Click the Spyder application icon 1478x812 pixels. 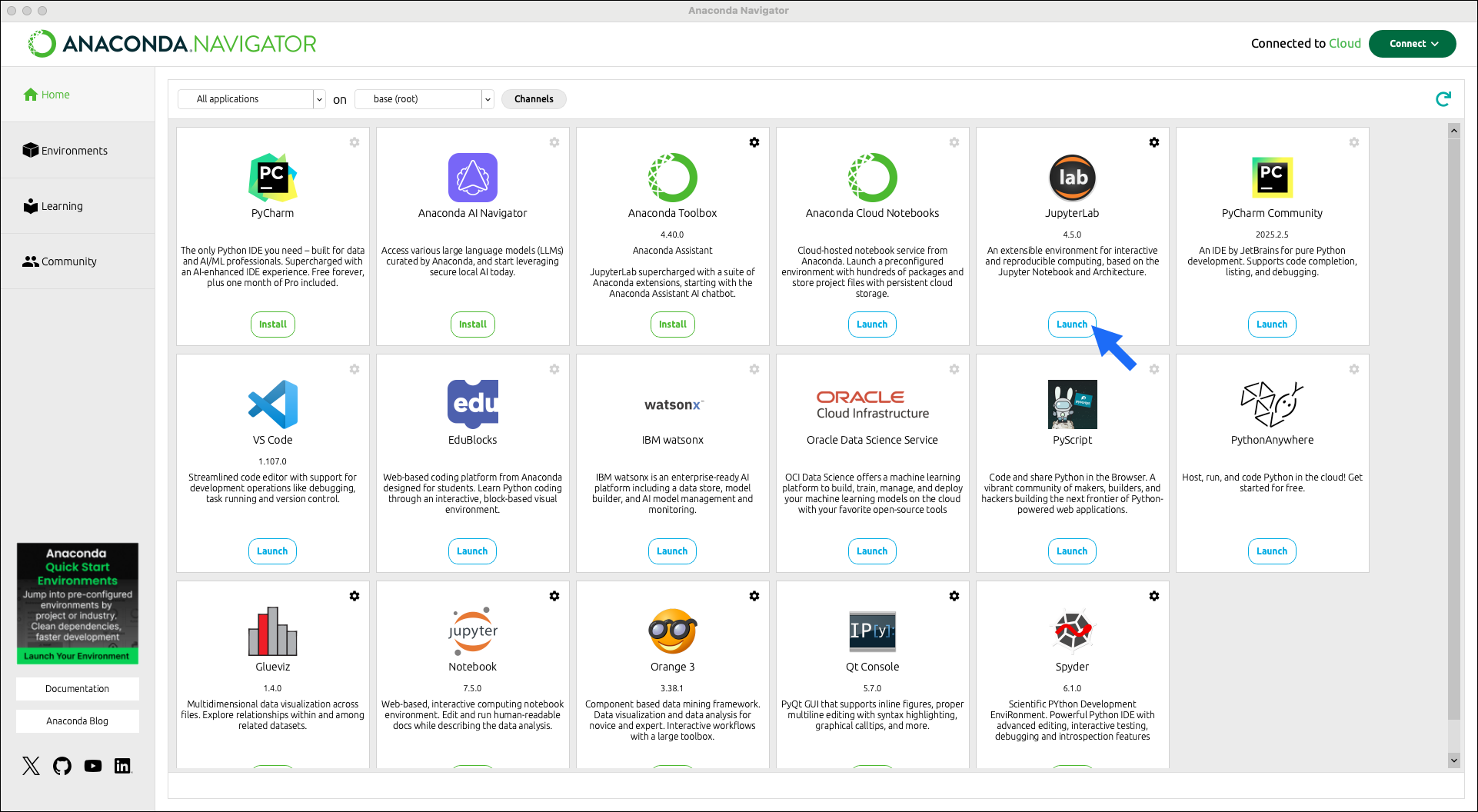1072,632
